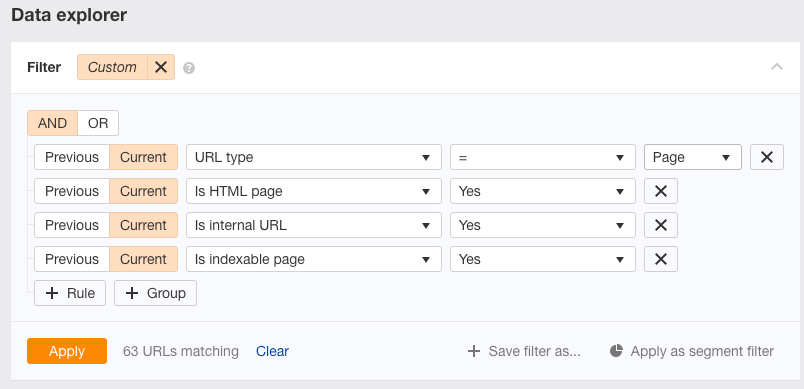This screenshot has height=389, width=804.
Task: Open the equals operator dropdown
Action: tap(543, 157)
